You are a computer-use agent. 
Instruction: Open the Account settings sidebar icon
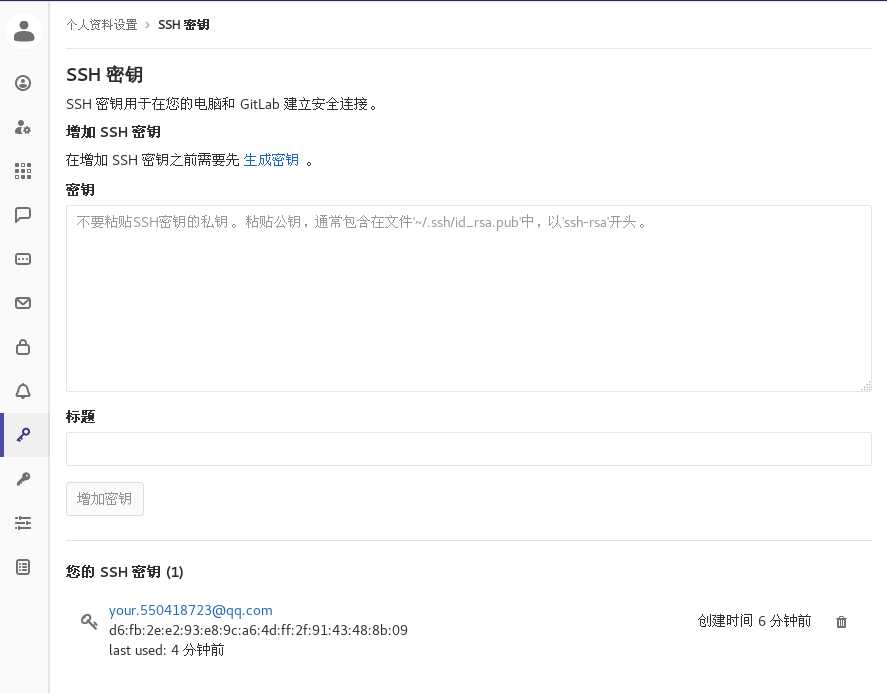tap(23, 127)
